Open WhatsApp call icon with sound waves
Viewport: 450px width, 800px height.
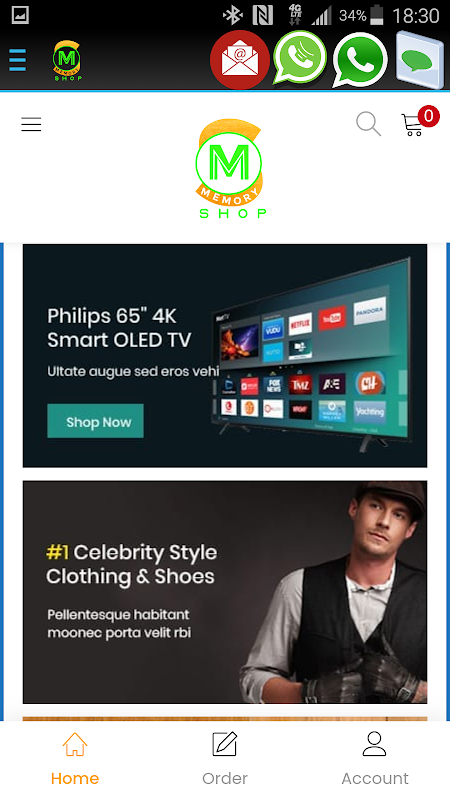click(300, 58)
